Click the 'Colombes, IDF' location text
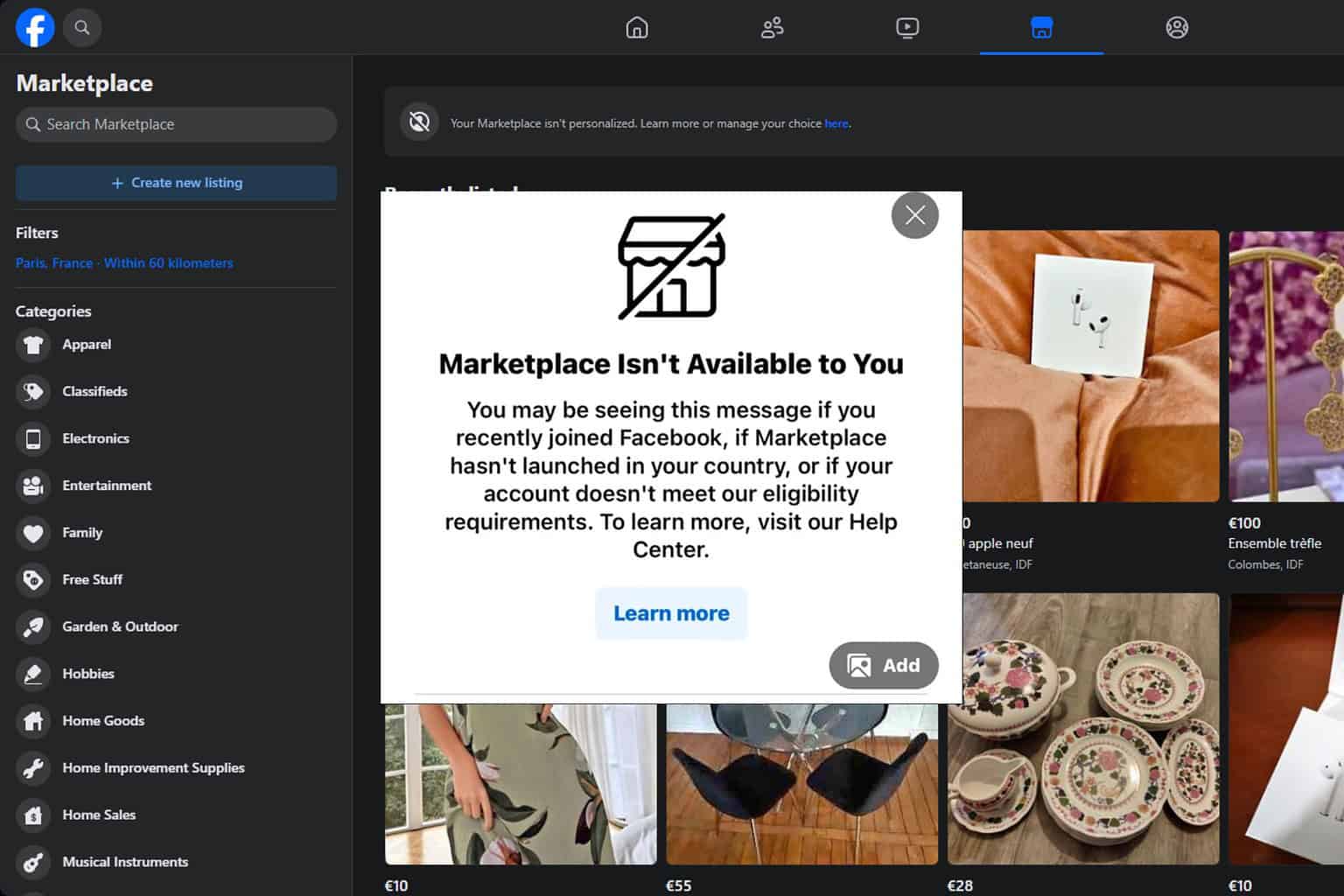Screen dimensions: 1344x896 coord(1265,564)
